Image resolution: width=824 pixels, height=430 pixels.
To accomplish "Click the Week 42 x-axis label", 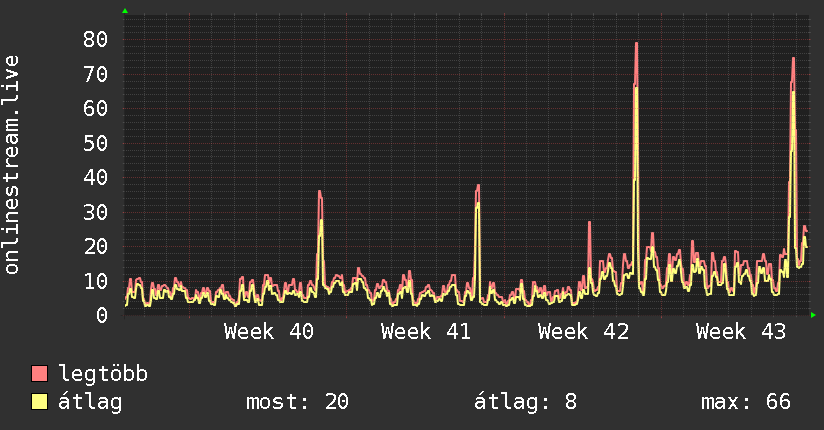I will point(583,332).
